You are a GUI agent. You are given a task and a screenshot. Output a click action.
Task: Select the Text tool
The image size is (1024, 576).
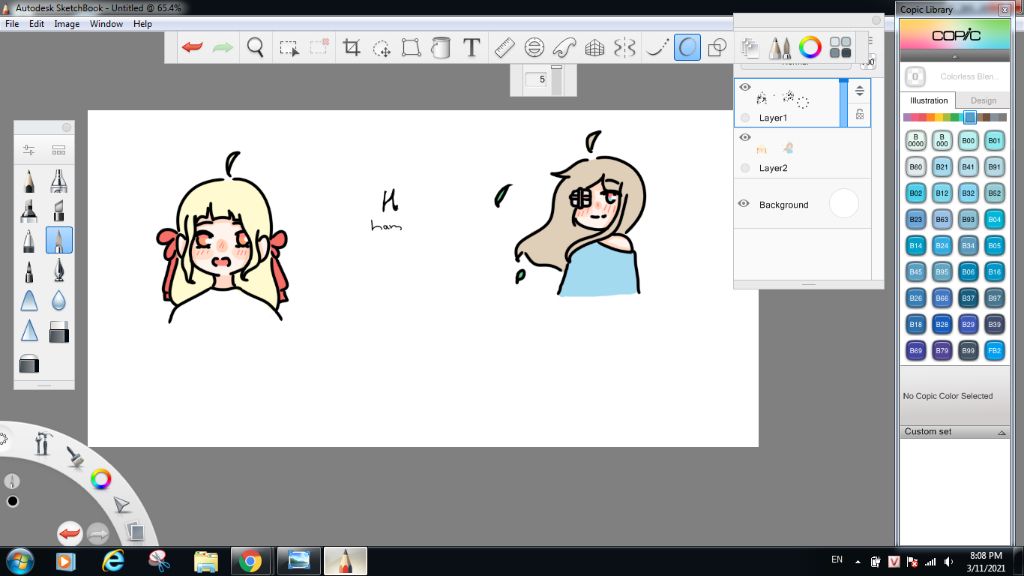pyautogui.click(x=472, y=47)
